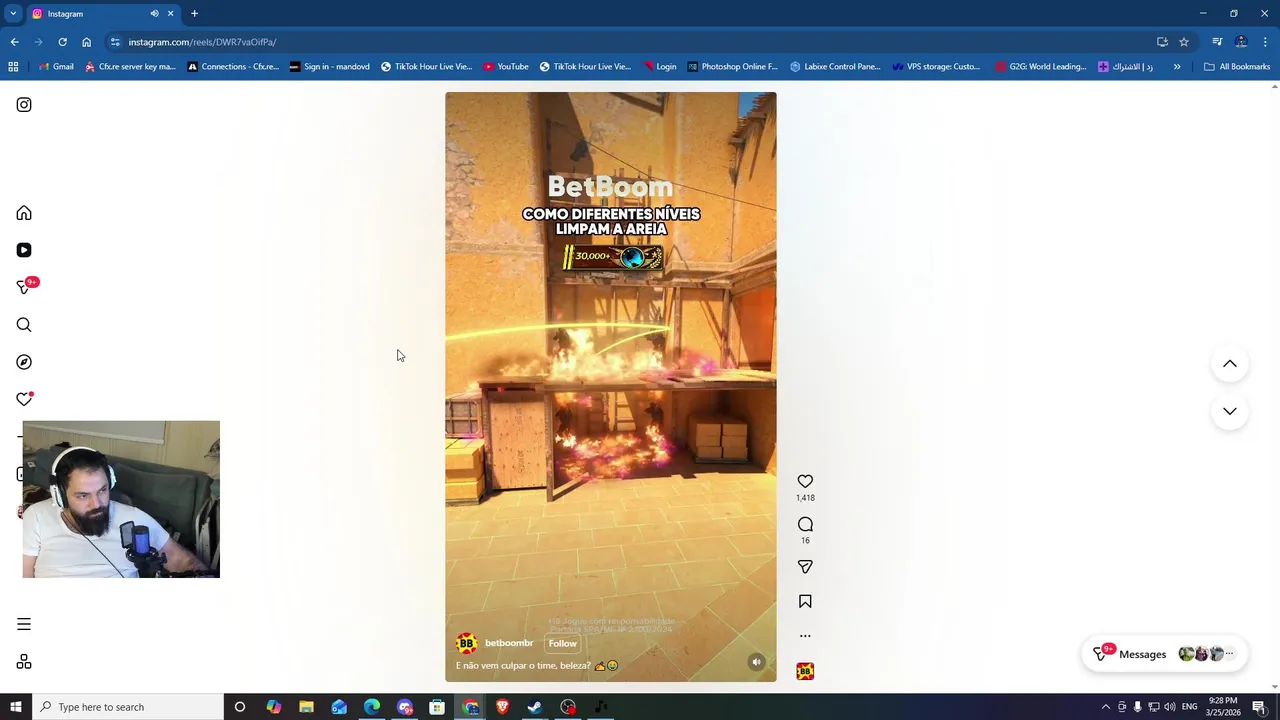Open reel options three-dots menu

805,636
